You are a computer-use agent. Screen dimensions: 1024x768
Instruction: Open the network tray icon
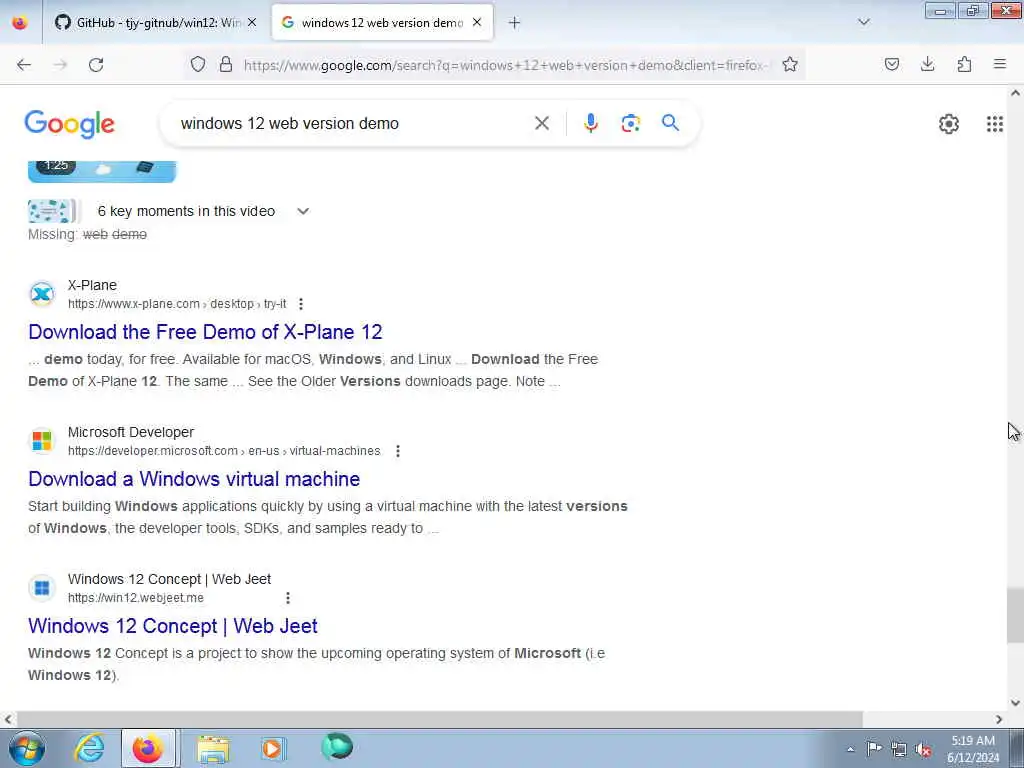(x=899, y=749)
